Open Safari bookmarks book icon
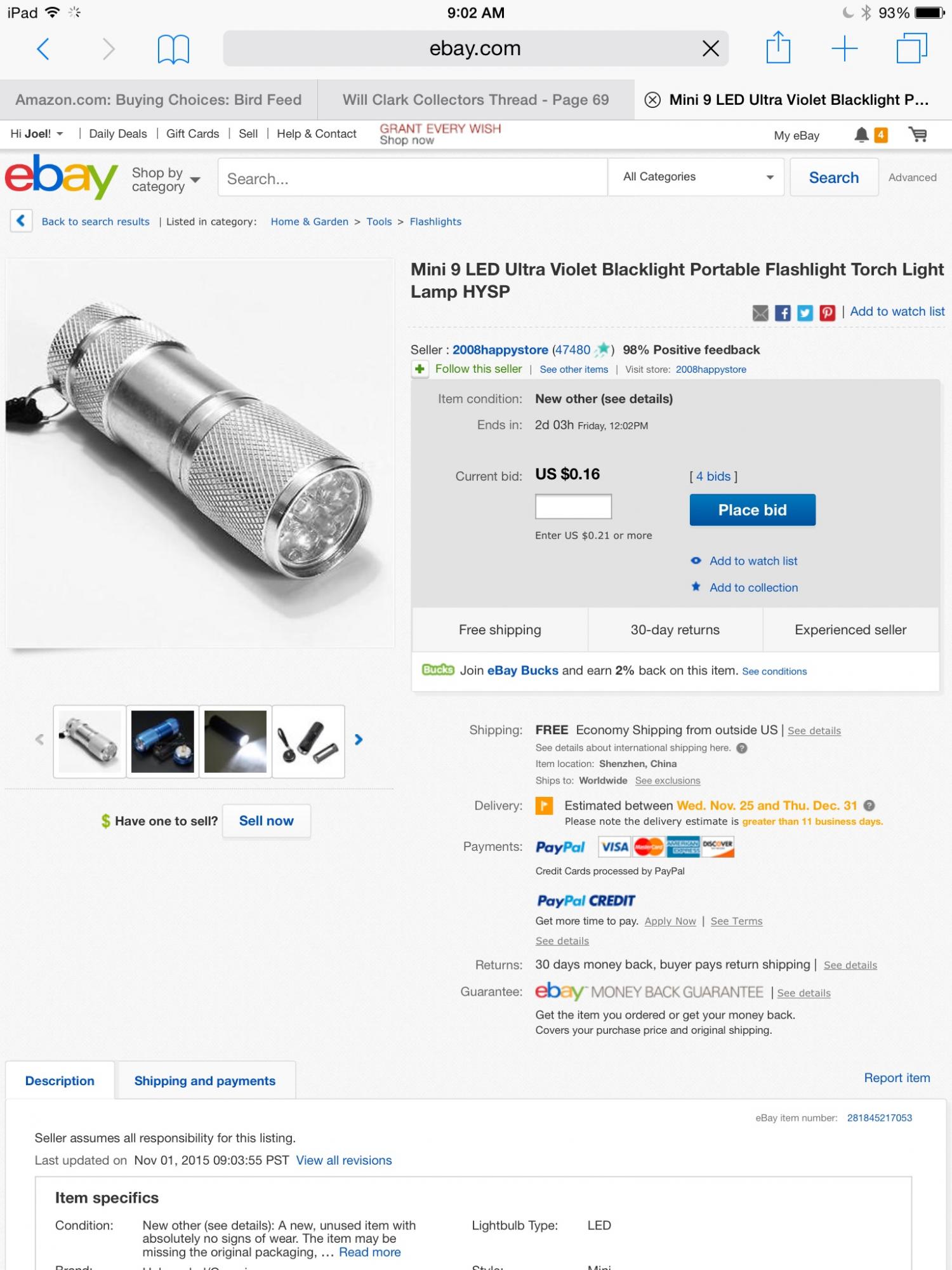This screenshot has height=1270, width=952. 173,49
